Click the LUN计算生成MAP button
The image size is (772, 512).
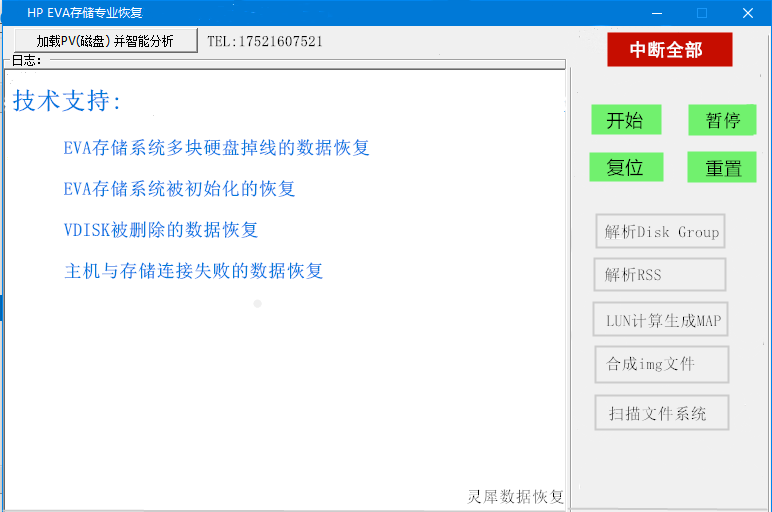(661, 320)
